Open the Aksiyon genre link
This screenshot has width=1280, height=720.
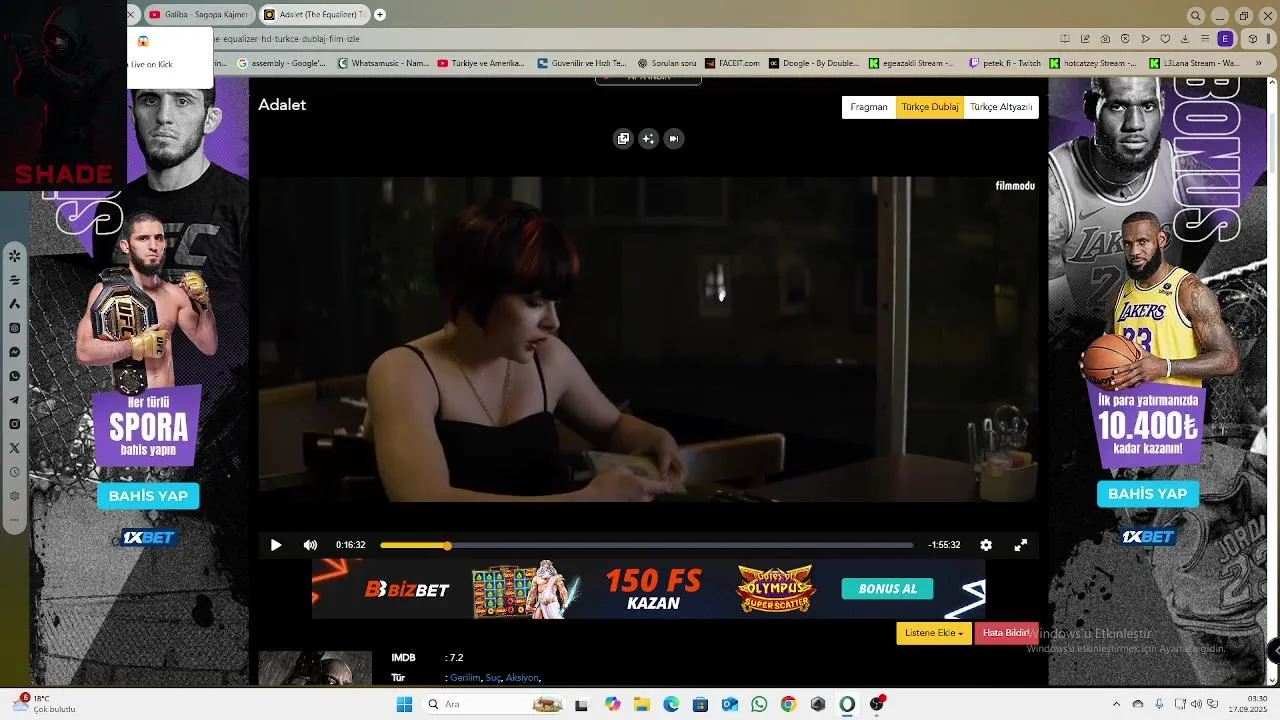(522, 678)
